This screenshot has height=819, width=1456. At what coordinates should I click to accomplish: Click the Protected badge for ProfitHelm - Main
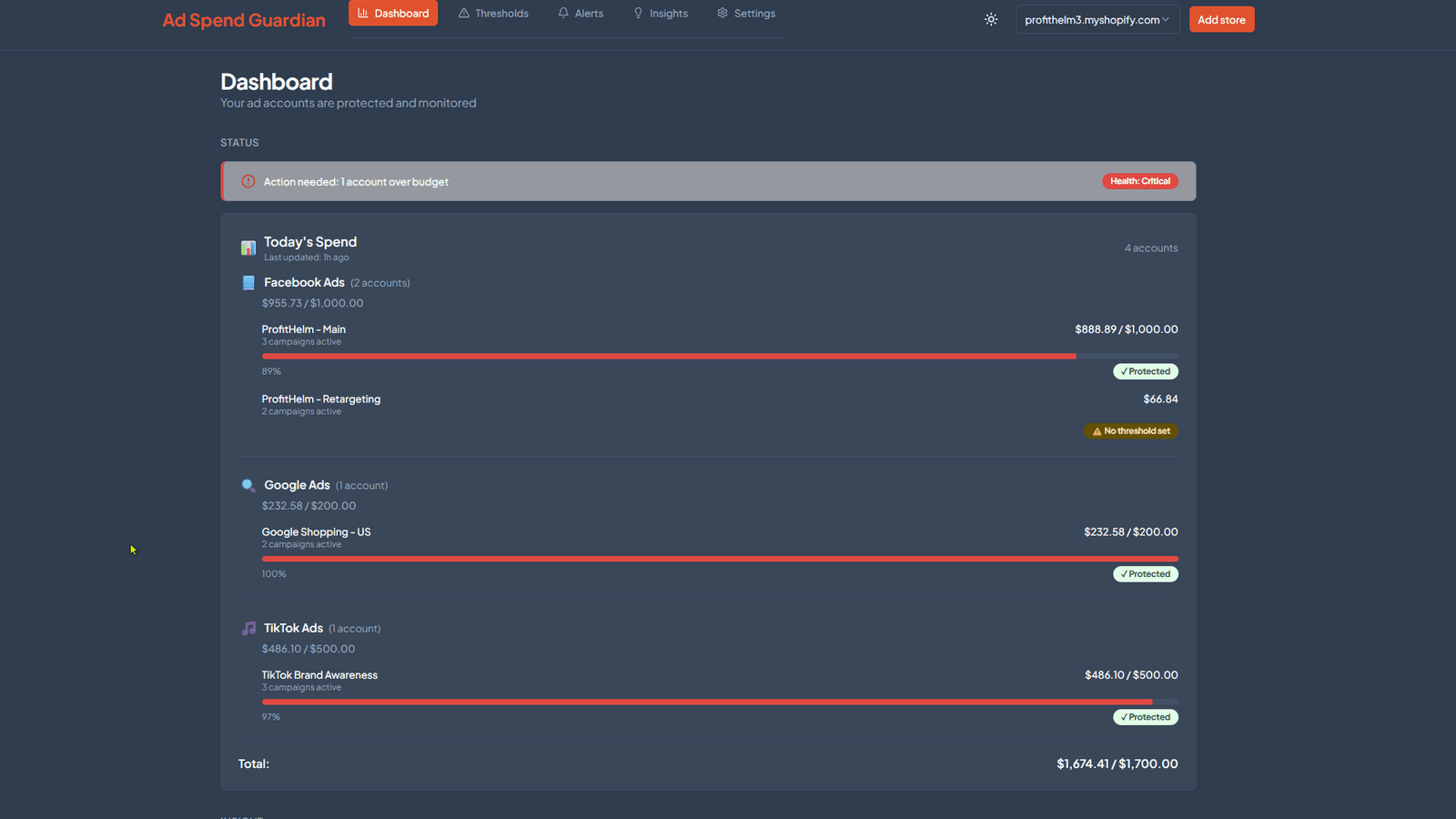(x=1145, y=370)
